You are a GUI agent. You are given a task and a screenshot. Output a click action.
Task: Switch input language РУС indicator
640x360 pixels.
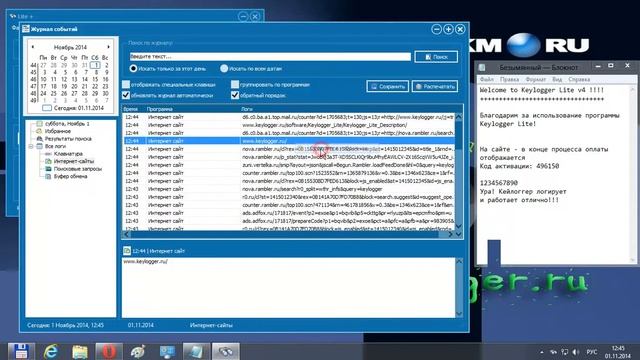(592, 352)
